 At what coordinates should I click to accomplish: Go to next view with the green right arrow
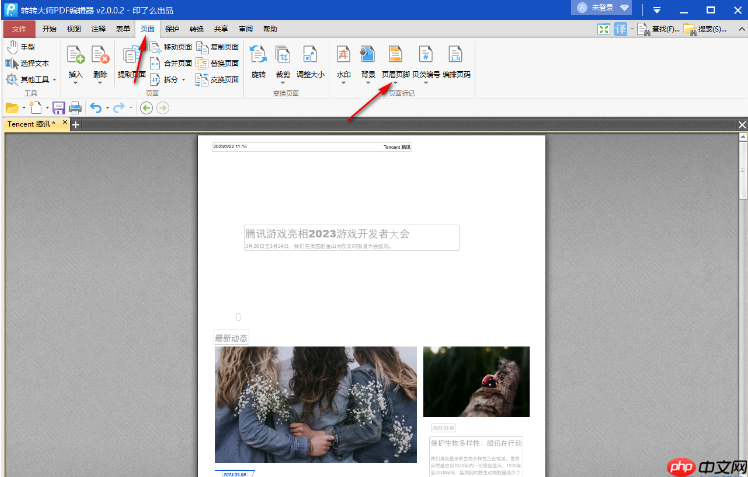[163, 108]
